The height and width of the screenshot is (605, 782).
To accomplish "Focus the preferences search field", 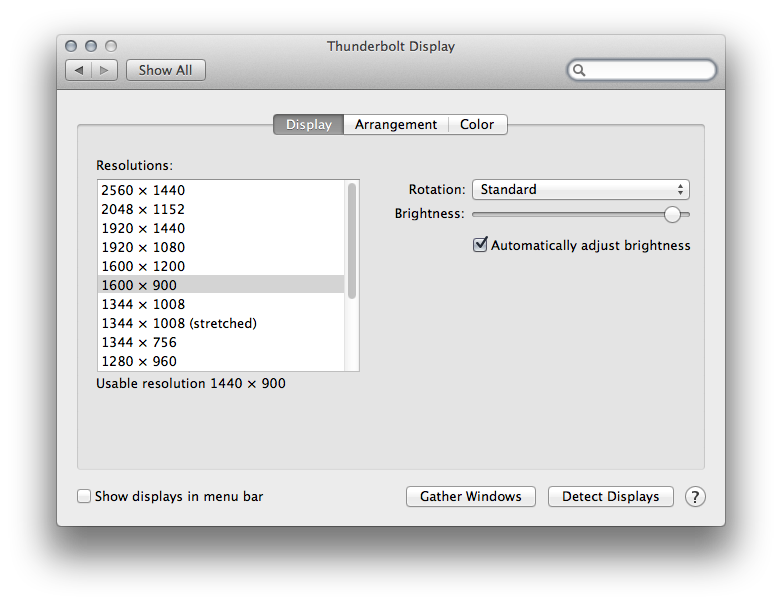I will pyautogui.click(x=642, y=70).
